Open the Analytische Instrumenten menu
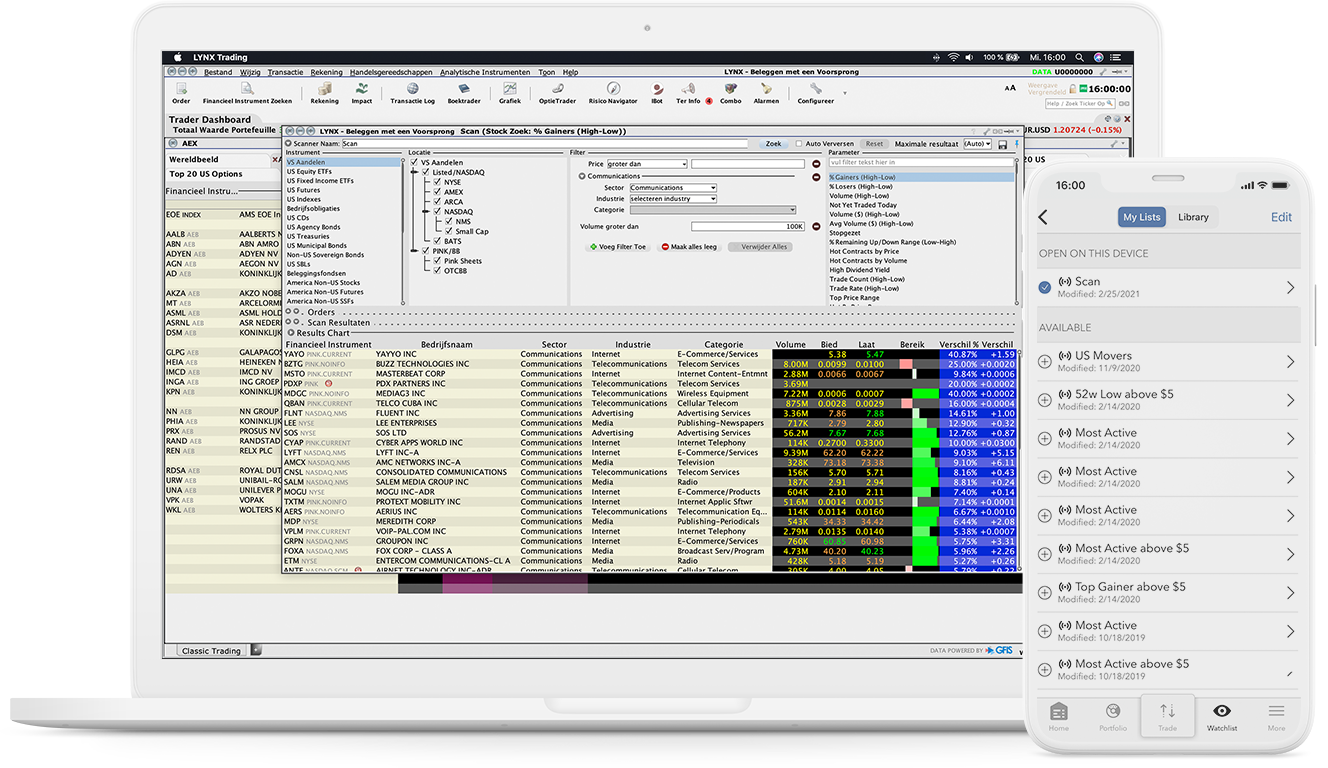 tap(485, 73)
